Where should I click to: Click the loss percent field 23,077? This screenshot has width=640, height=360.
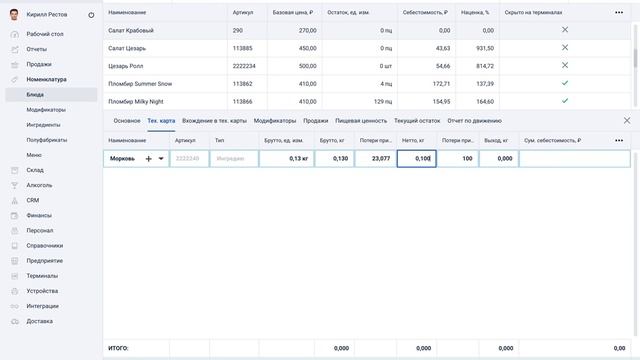pos(376,159)
